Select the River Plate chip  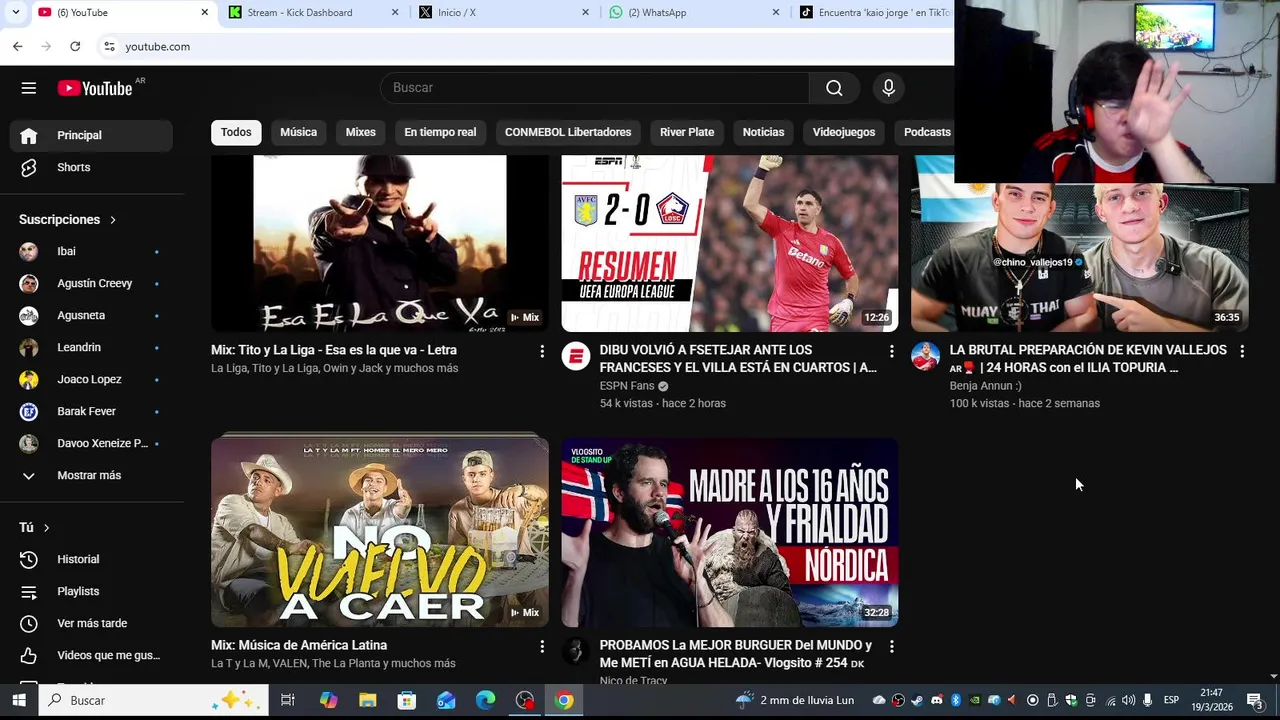coord(687,132)
